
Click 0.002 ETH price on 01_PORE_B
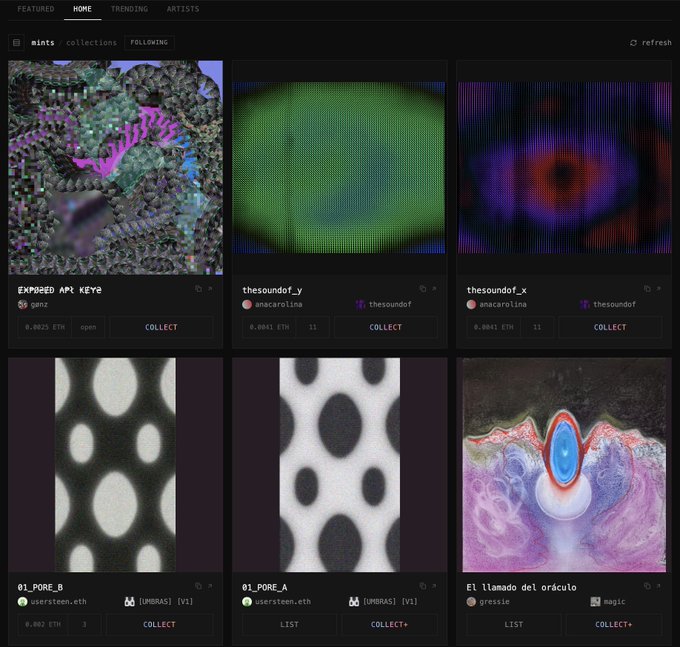[x=43, y=624]
